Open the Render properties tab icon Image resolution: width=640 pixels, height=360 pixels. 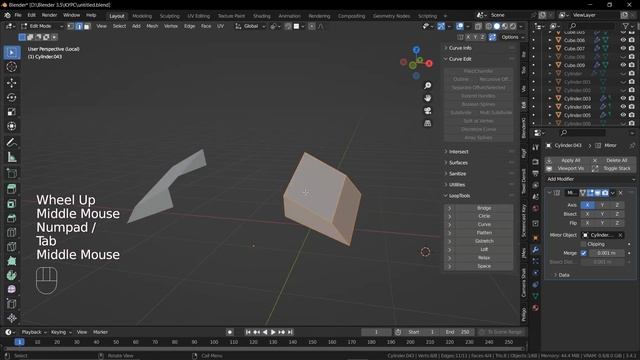[x=536, y=162]
